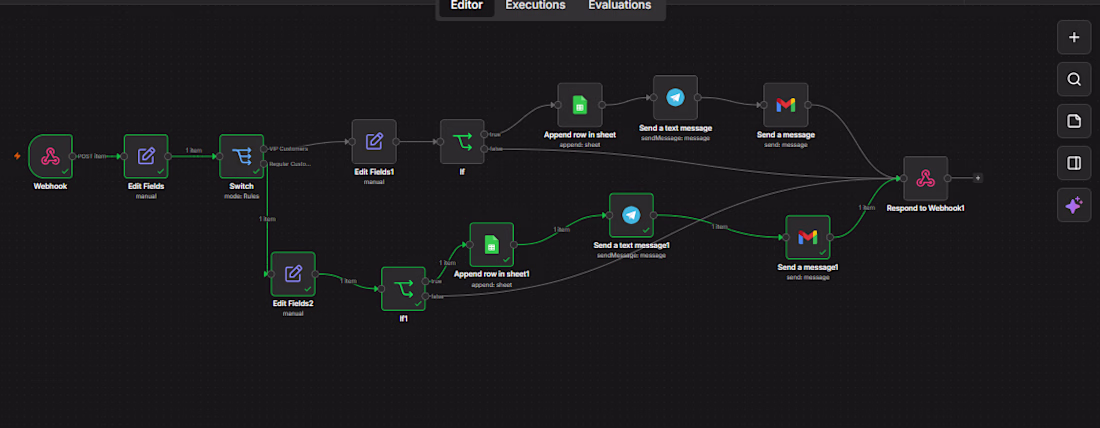Open Append row in sheet node
Viewport: 1100px width, 428px height.
click(579, 105)
